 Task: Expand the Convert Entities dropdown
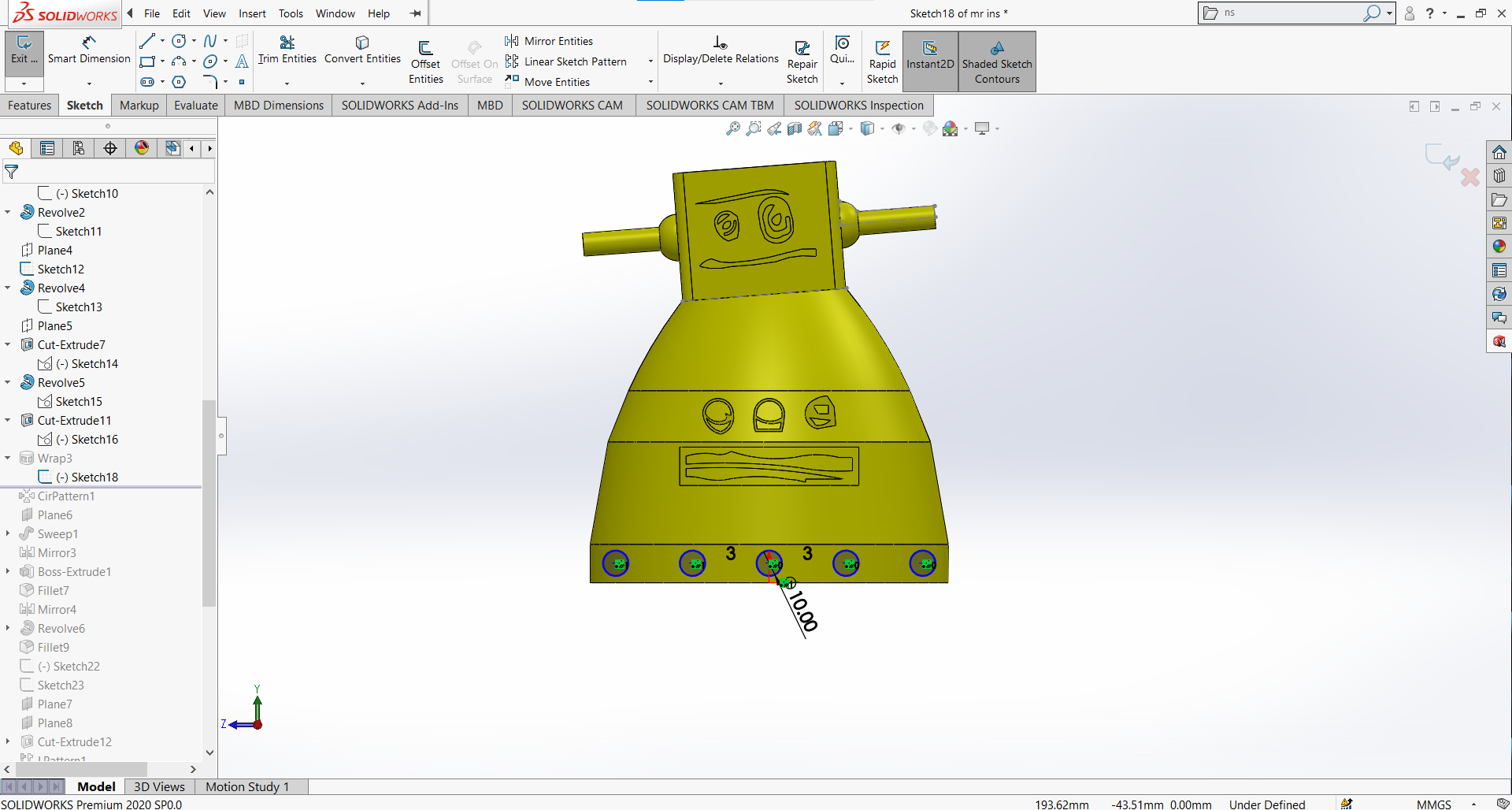tap(362, 83)
